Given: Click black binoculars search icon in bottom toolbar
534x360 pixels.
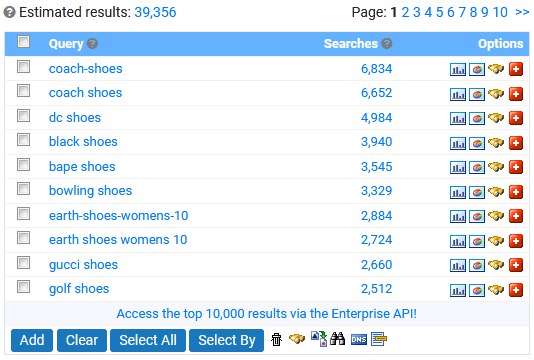Looking at the screenshot, I should 337,339.
